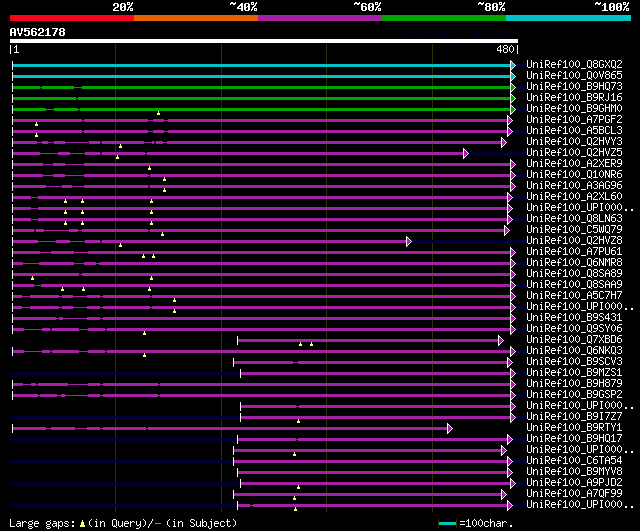The height and width of the screenshot is (531, 640).
Task: Open the UniRef100_B9I7Z7 label
Action: click(574, 417)
